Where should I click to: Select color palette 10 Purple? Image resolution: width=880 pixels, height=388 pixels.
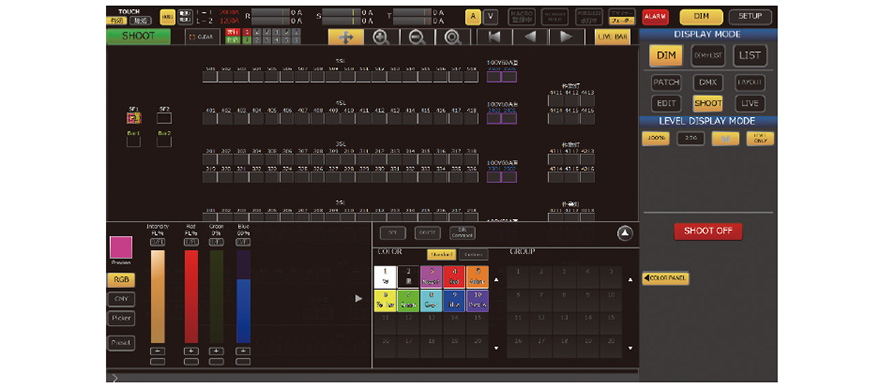click(477, 301)
